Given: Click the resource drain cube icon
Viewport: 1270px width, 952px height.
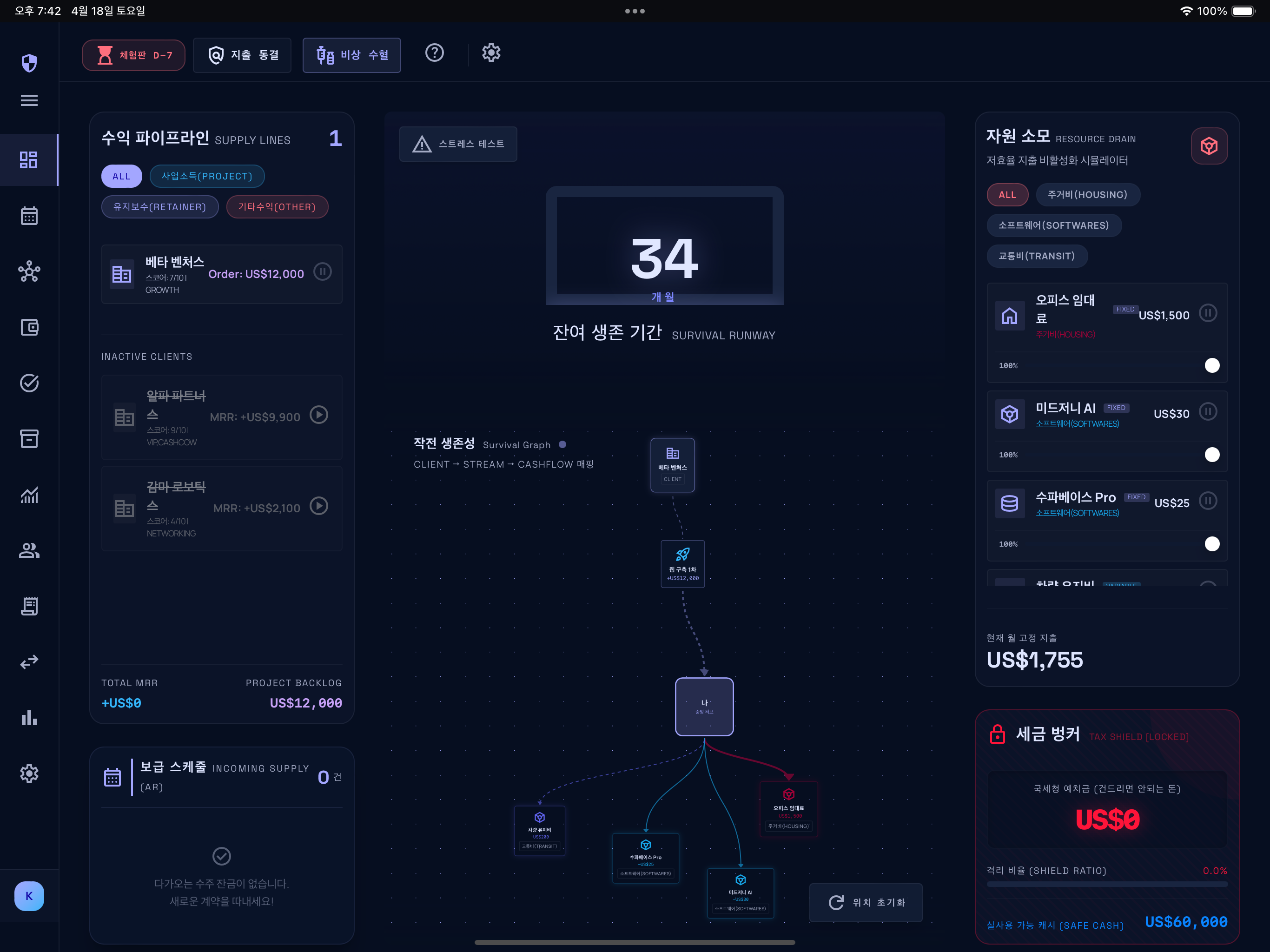Looking at the screenshot, I should (1209, 146).
